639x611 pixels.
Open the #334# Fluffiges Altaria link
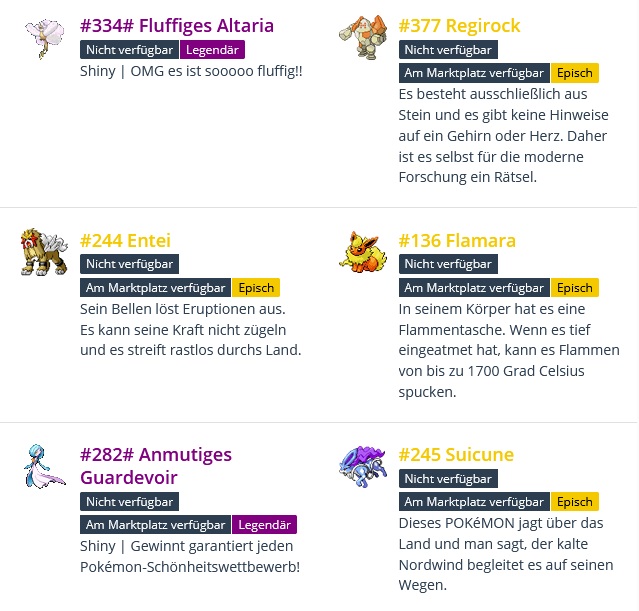coord(177,26)
